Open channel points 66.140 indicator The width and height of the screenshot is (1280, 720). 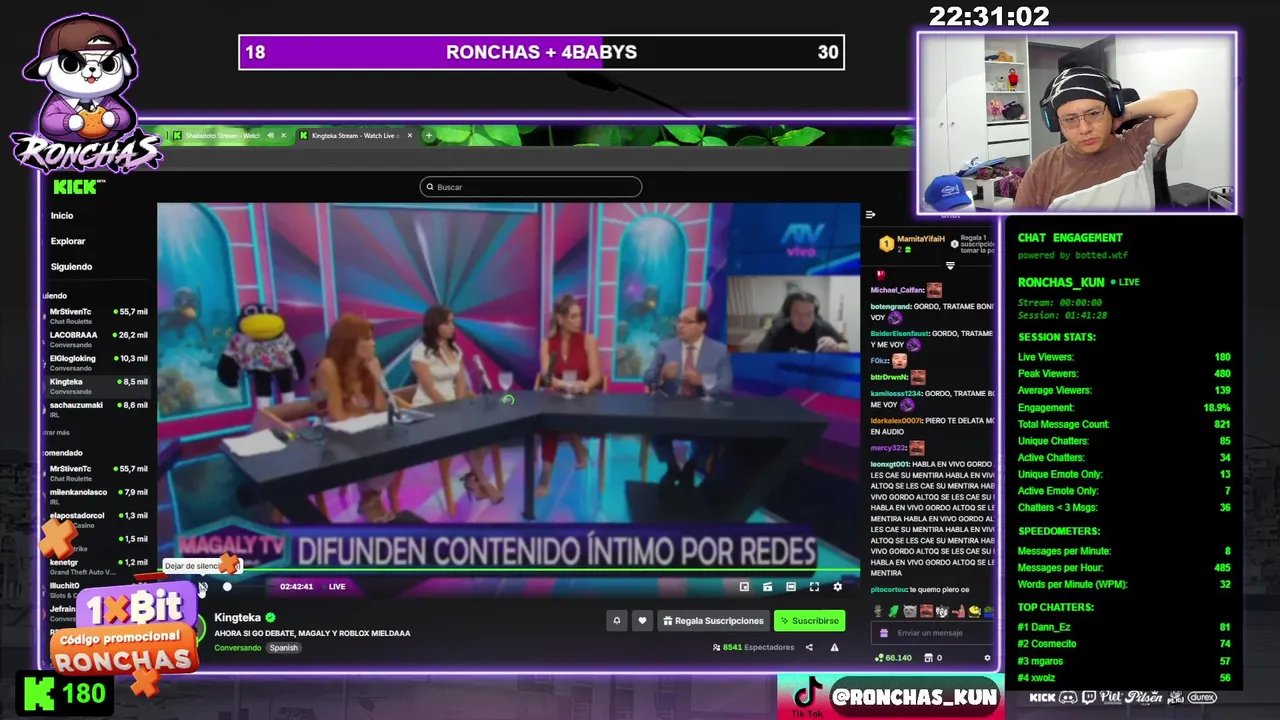click(893, 658)
